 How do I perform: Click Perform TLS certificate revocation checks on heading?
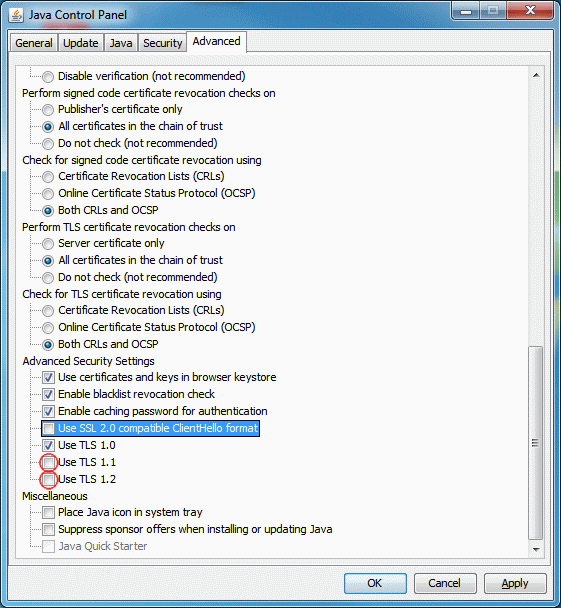(x=129, y=227)
